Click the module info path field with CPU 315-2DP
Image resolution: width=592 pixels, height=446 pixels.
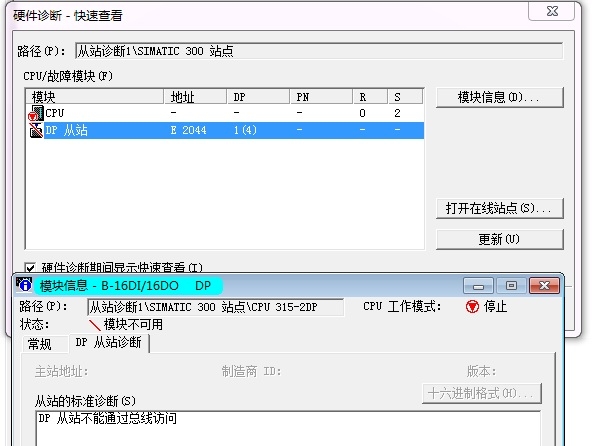click(215, 307)
